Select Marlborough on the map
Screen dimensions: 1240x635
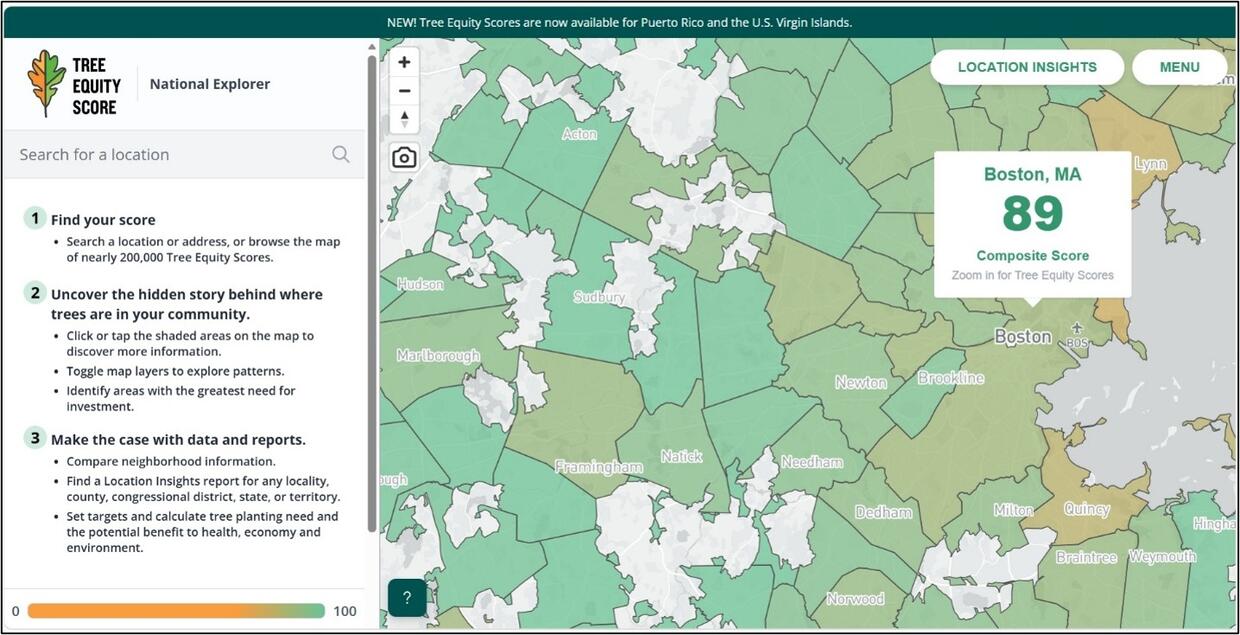tap(438, 355)
